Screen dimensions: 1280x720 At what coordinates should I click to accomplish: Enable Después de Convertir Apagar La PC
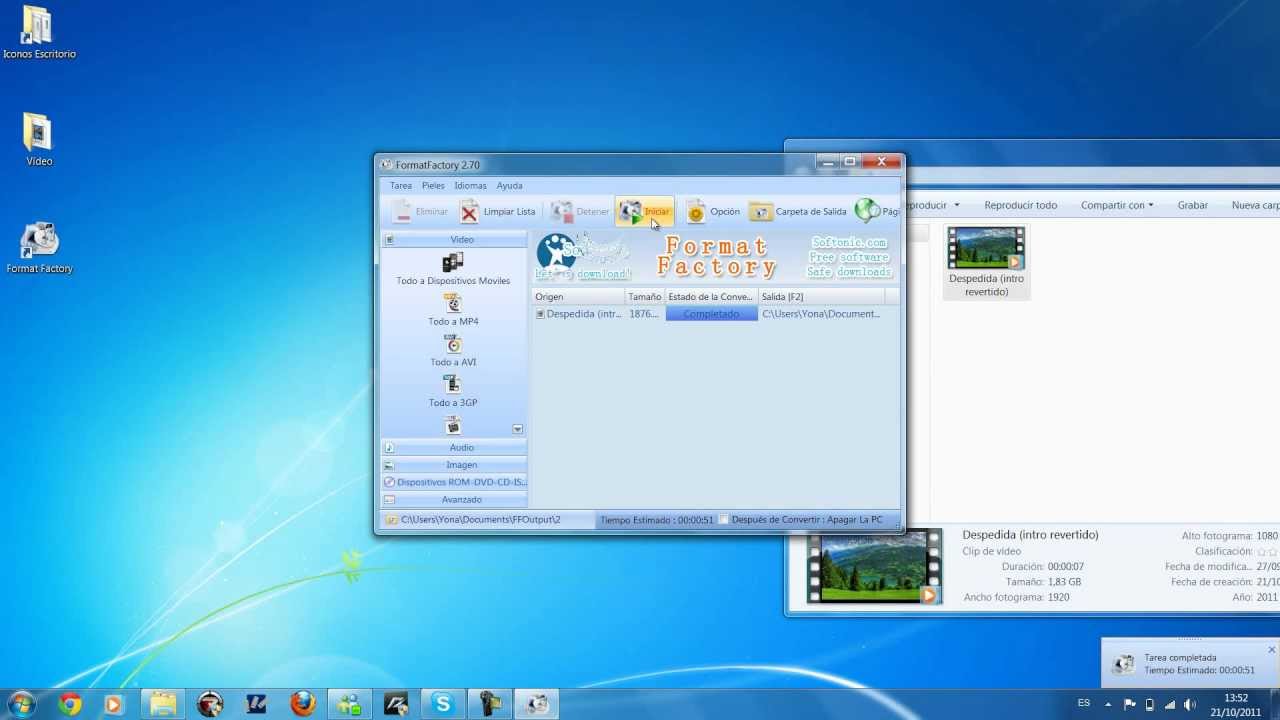725,520
